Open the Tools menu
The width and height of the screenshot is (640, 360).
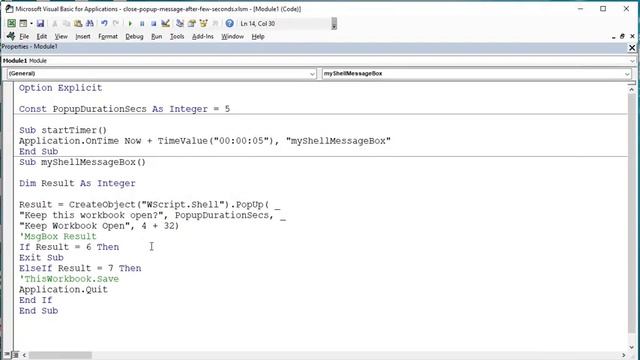click(177, 36)
